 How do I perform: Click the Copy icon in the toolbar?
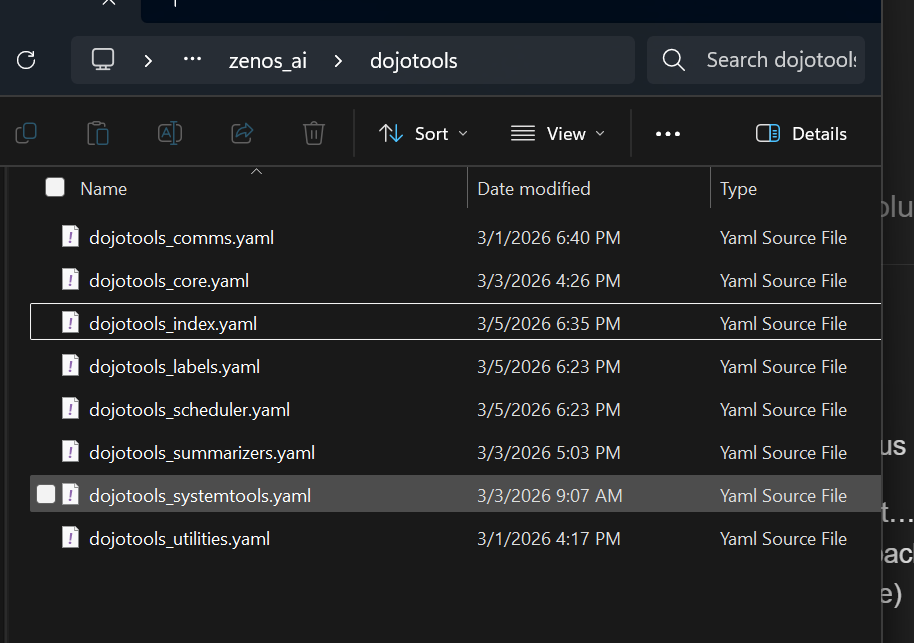click(x=27, y=133)
